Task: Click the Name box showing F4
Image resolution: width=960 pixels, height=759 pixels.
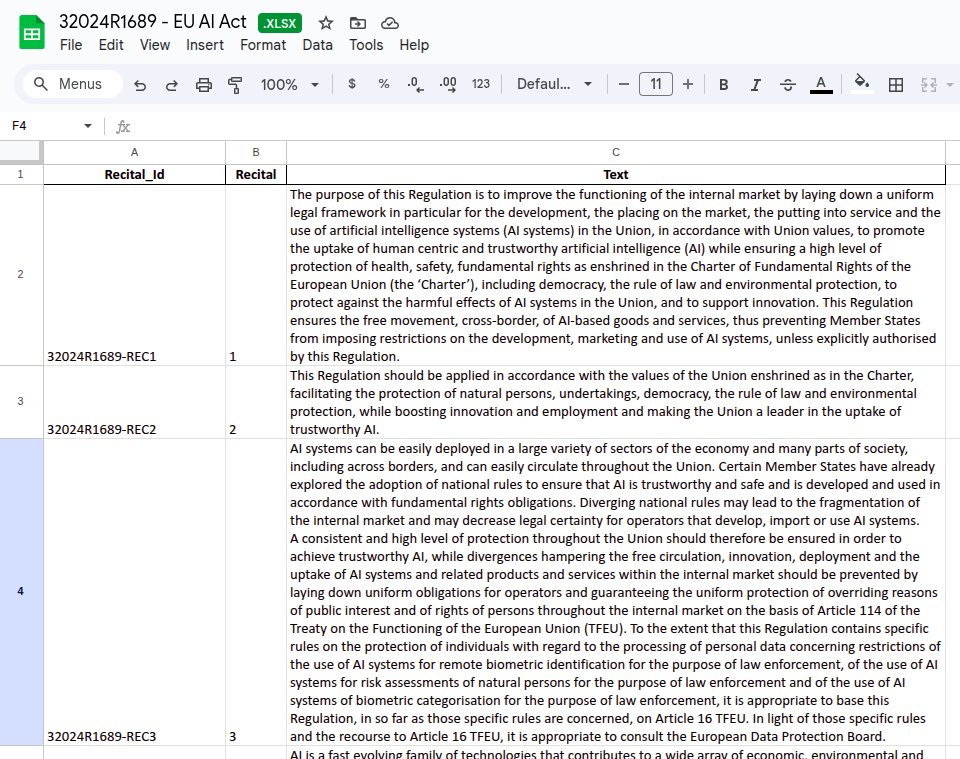Action: pos(44,125)
